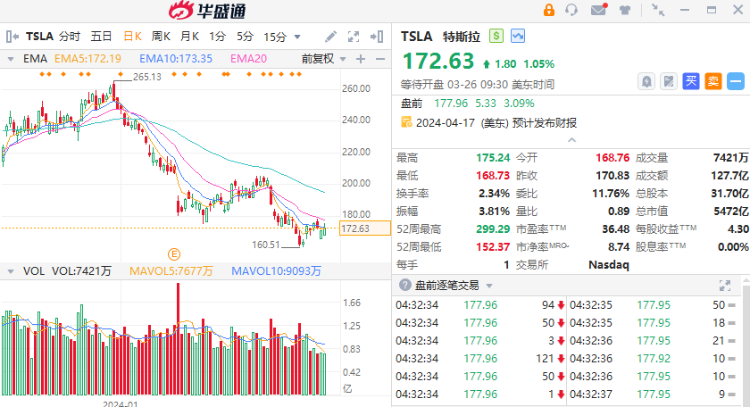Viewport: 750px width, 407px height.
Task: Remove indicator with minus icon
Action: click(x=380, y=59)
